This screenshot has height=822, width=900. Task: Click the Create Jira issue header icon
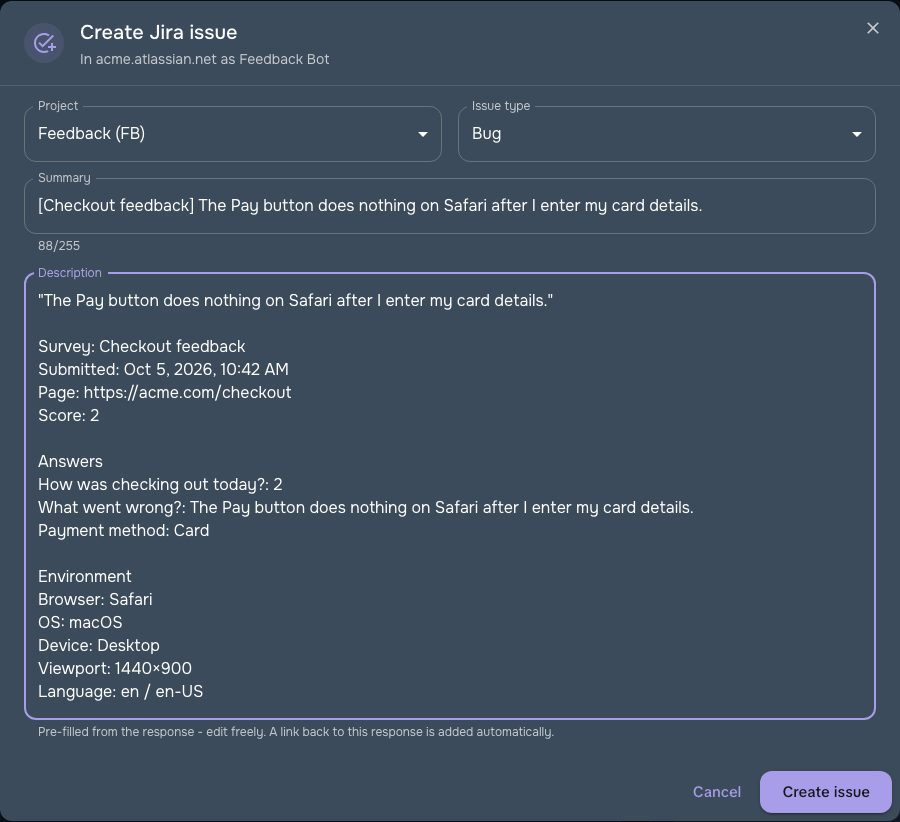point(44,43)
